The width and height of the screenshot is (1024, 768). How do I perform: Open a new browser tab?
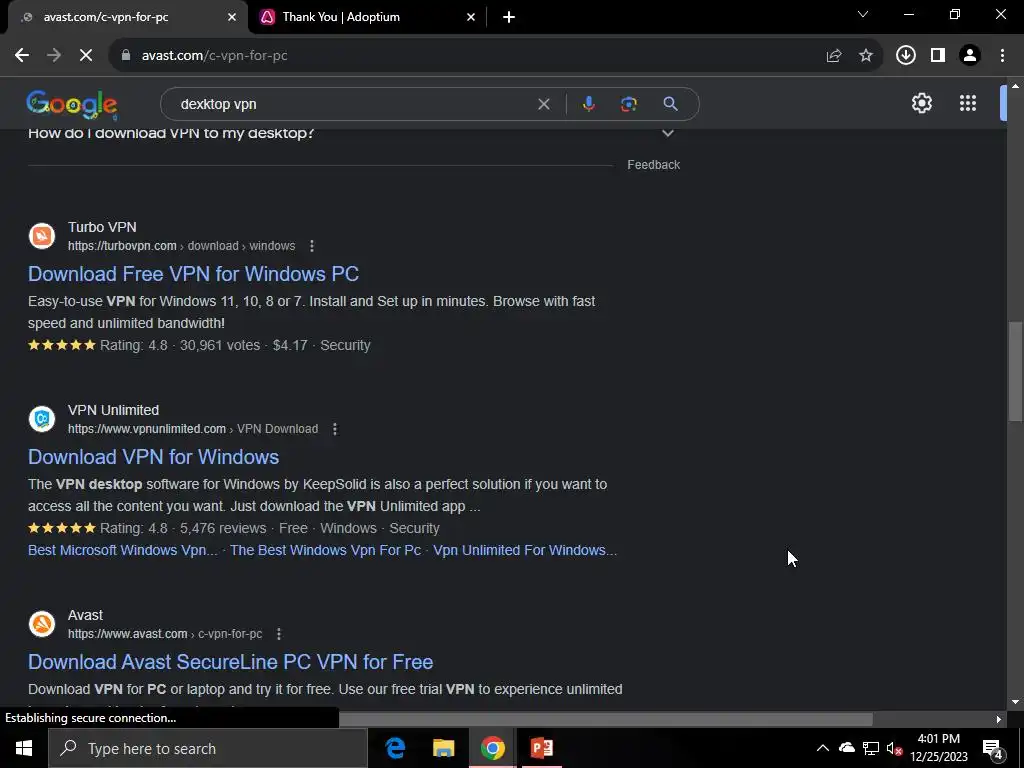[509, 17]
